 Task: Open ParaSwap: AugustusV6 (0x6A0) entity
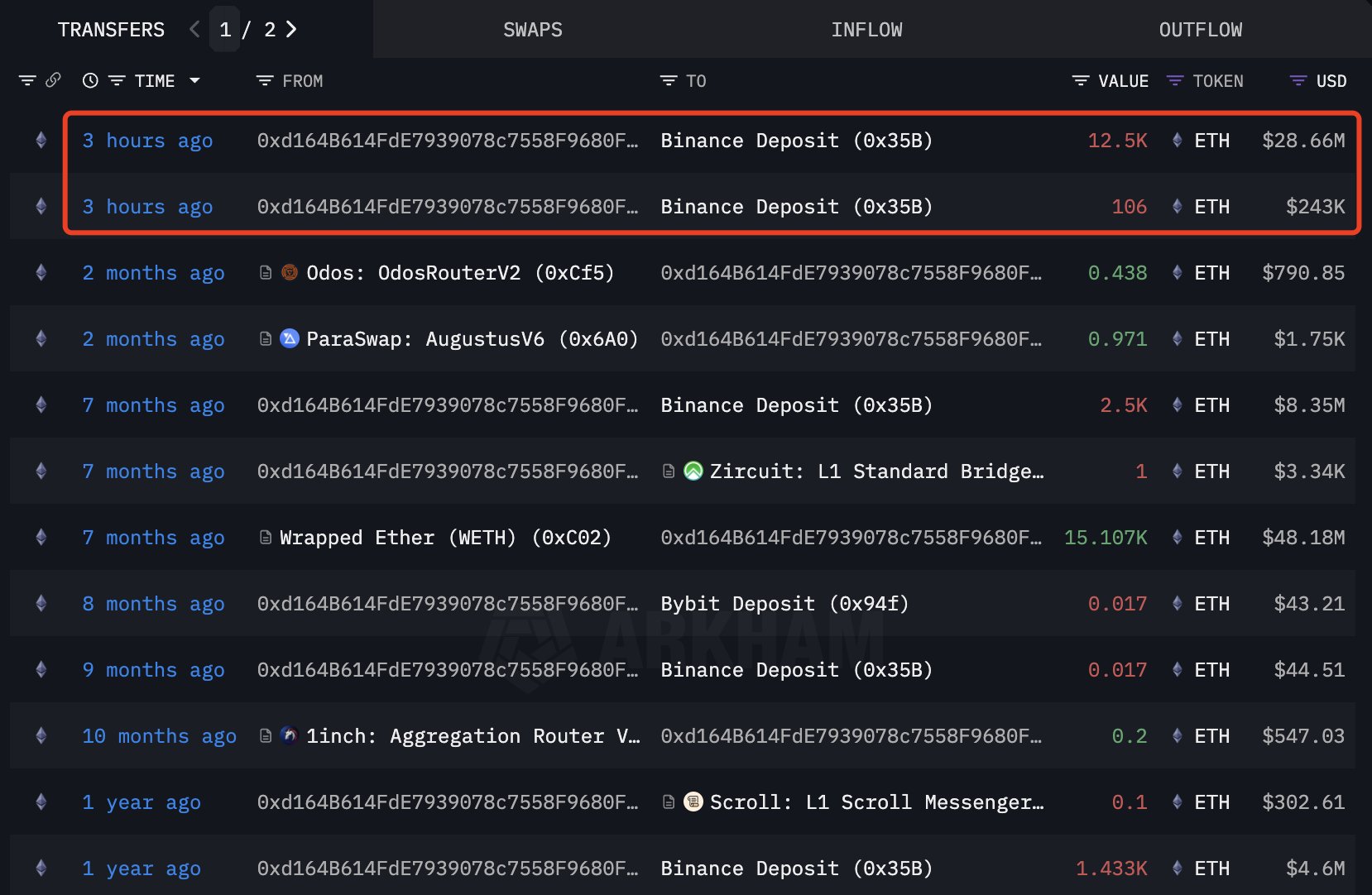click(x=472, y=339)
